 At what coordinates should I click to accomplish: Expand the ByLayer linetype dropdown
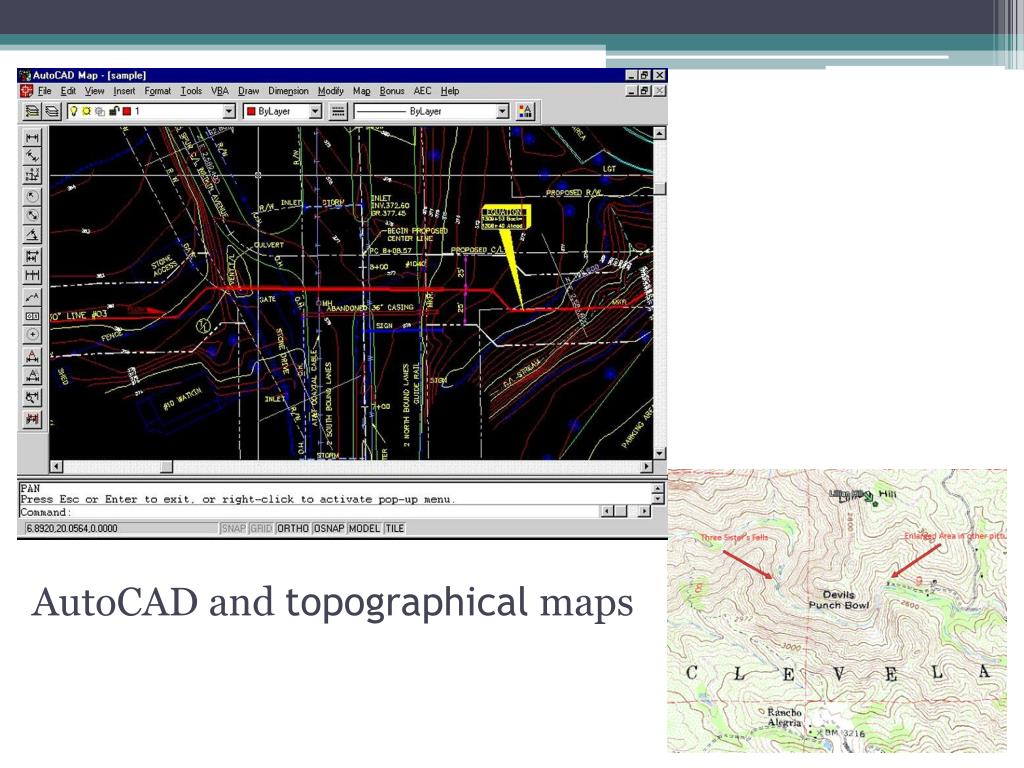click(502, 112)
